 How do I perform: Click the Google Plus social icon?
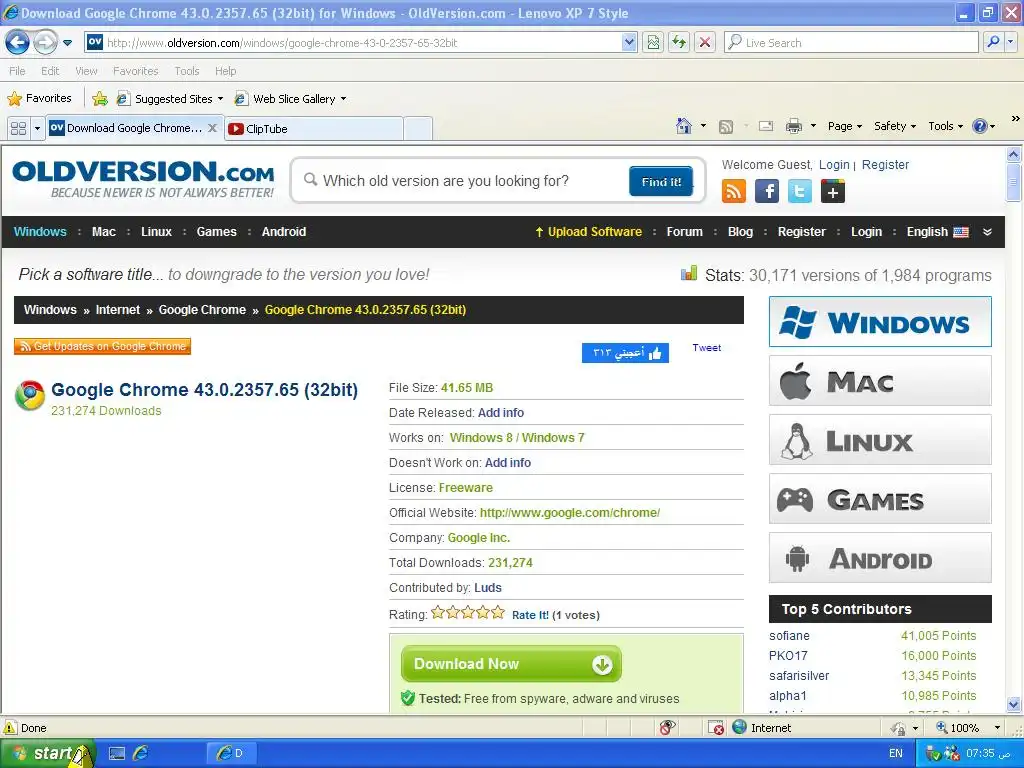[833, 191]
